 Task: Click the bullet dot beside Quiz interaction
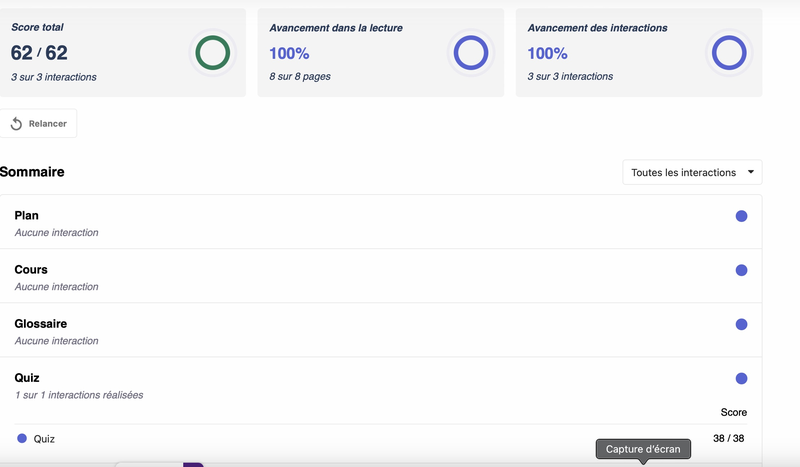pos(22,438)
